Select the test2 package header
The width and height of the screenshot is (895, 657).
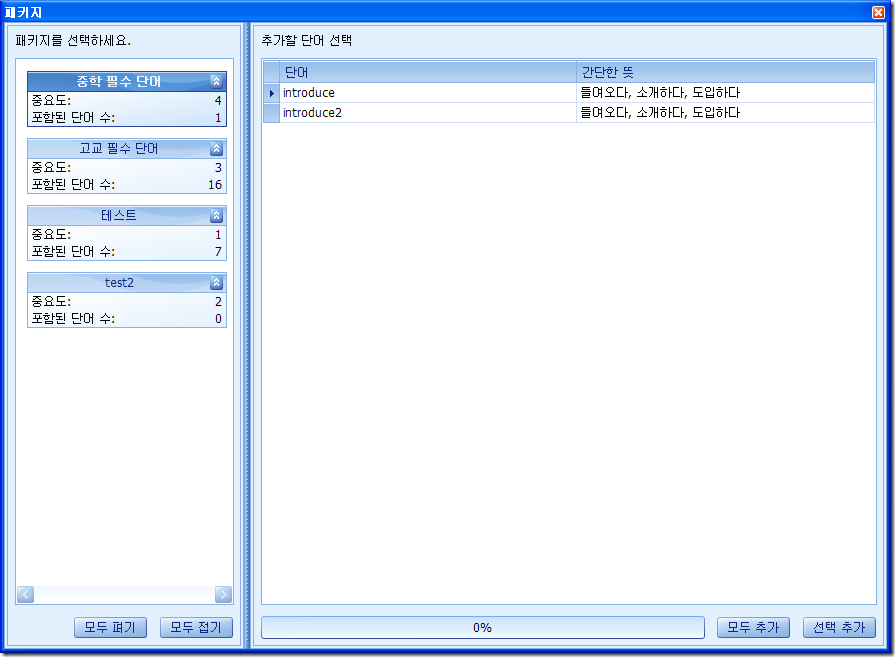click(x=127, y=283)
